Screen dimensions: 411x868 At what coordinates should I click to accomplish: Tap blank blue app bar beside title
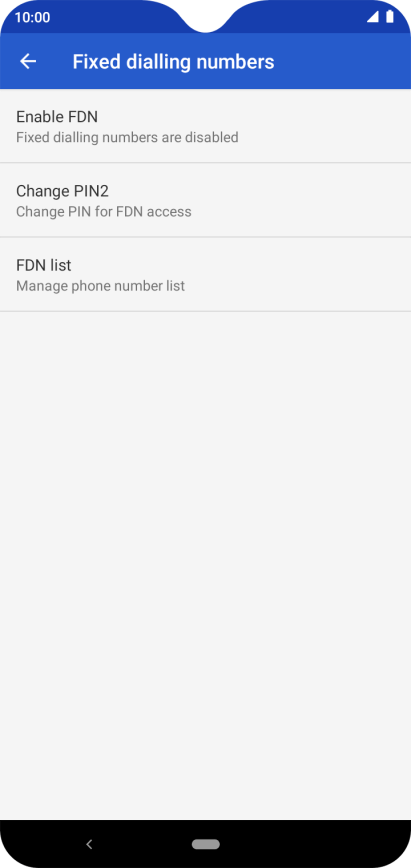[x=343, y=61]
